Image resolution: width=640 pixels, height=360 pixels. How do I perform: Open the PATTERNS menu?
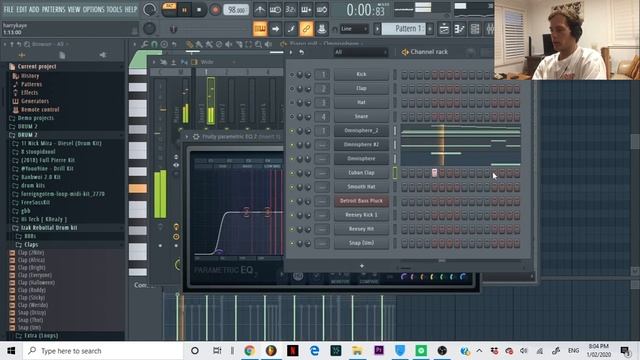(53, 9)
